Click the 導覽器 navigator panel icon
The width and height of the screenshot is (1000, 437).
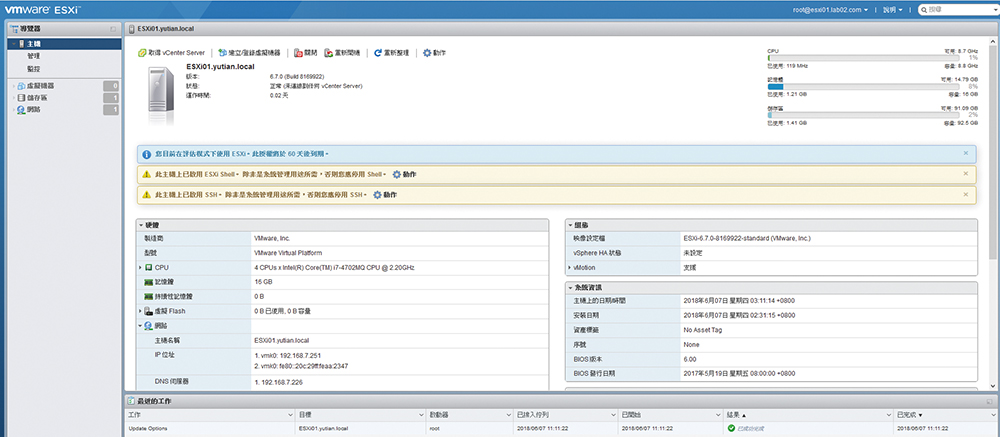click(x=15, y=29)
